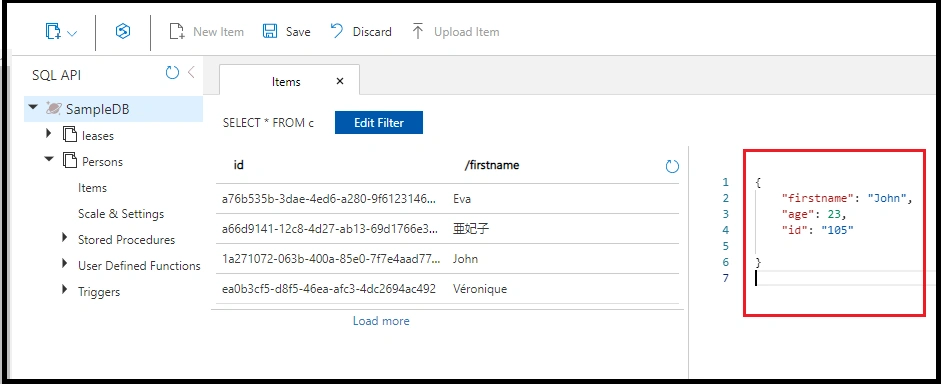Refresh the items list
The height and width of the screenshot is (384, 941).
point(672,167)
